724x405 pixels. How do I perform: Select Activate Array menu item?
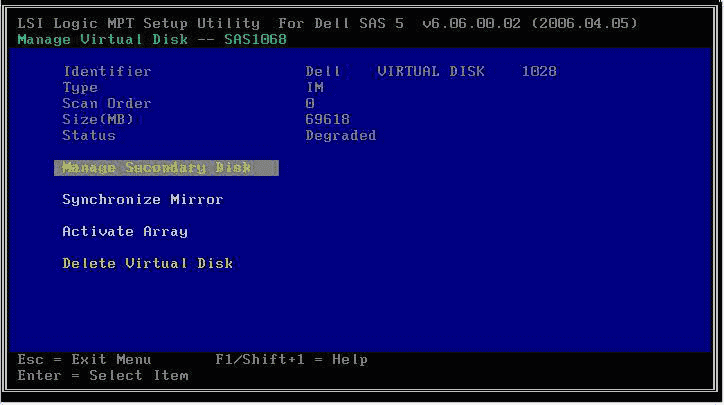tap(125, 231)
